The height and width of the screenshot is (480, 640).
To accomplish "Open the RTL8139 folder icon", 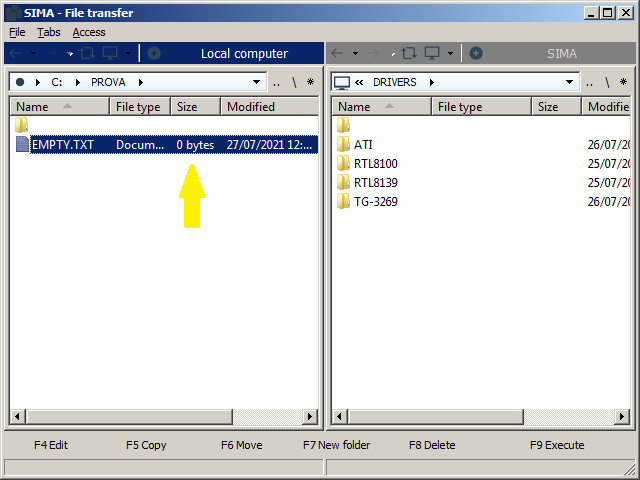I will pyautogui.click(x=344, y=182).
